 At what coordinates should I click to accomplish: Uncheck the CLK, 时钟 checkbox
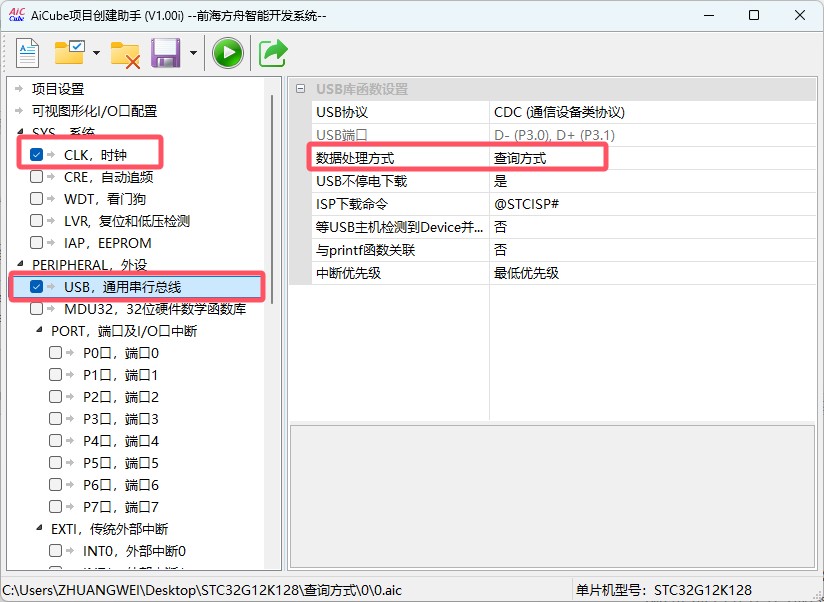pyautogui.click(x=36, y=154)
